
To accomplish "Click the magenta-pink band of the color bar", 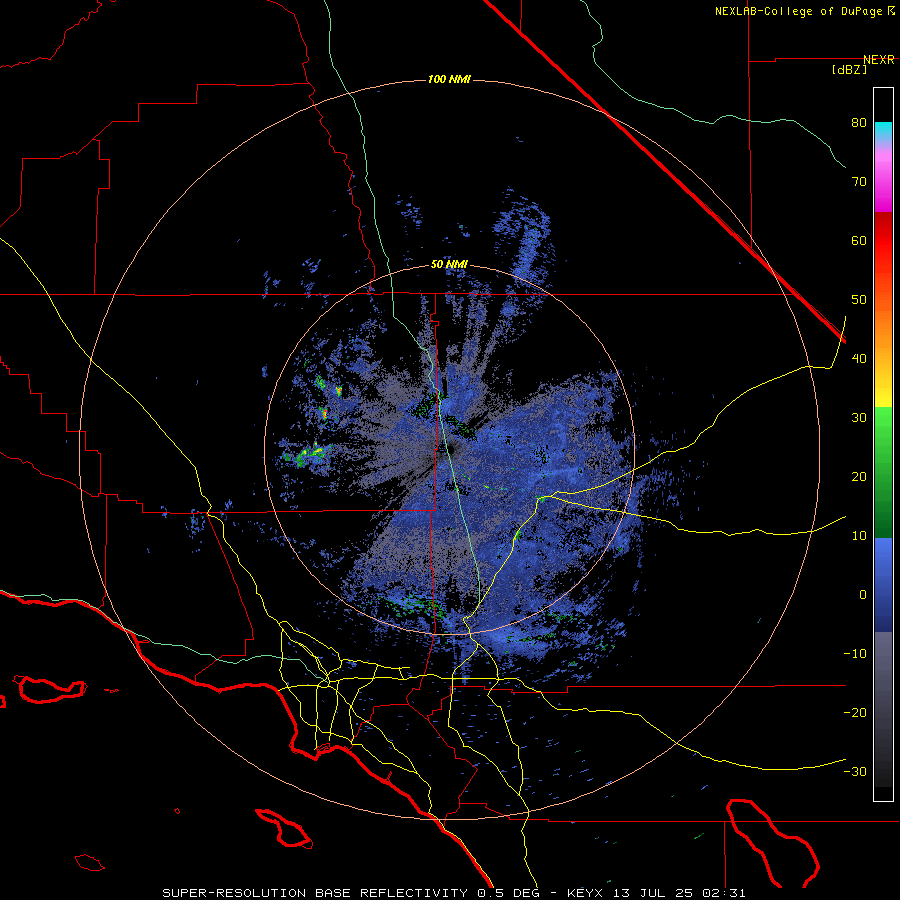I will click(883, 178).
